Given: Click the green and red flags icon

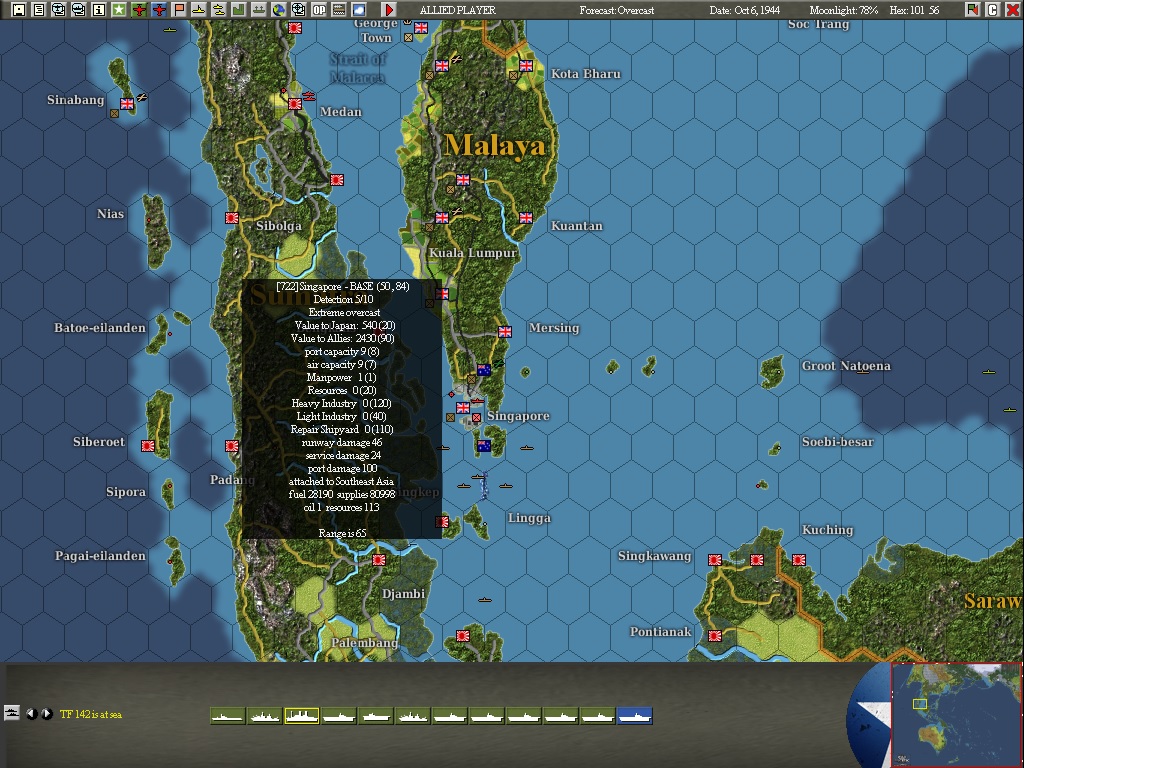Looking at the screenshot, I should (973, 10).
